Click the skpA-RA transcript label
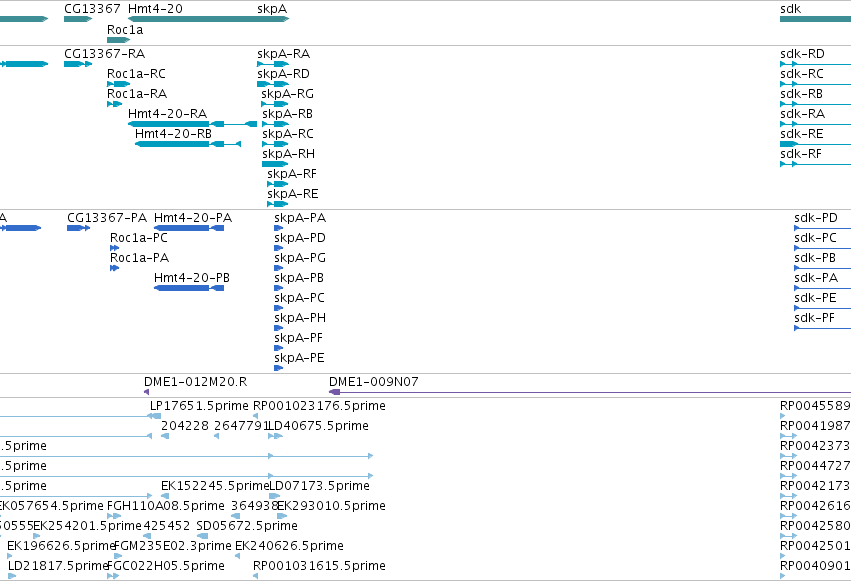The height and width of the screenshot is (581, 851). point(283,54)
